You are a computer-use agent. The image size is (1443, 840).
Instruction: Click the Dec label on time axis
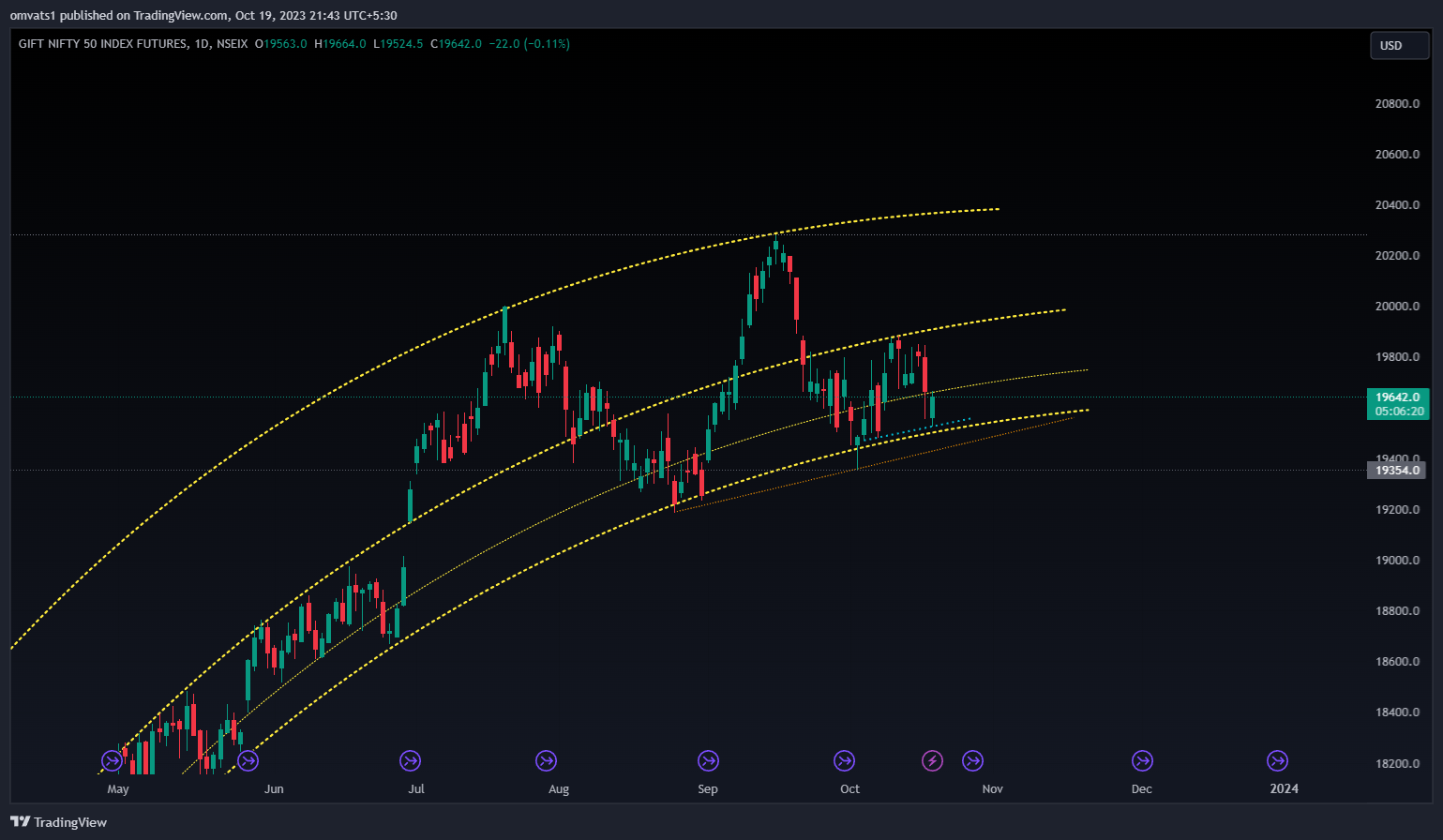click(1142, 789)
